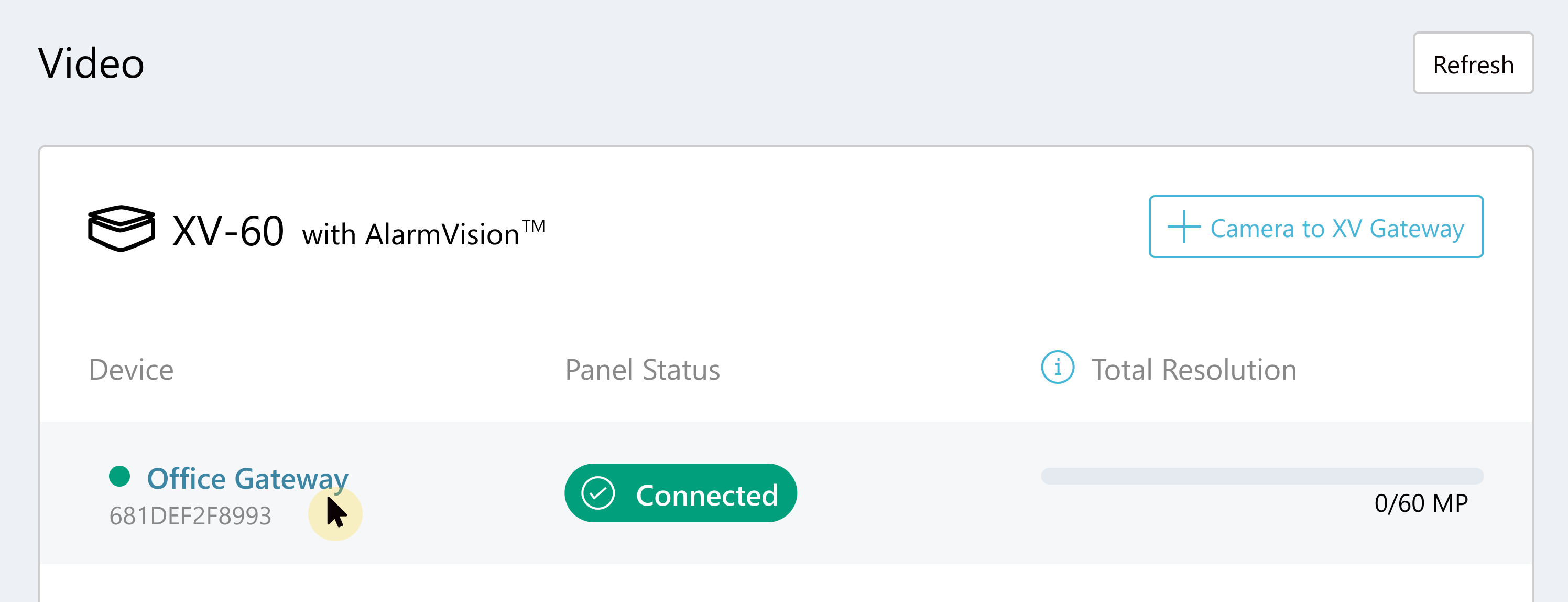This screenshot has height=602, width=1568.
Task: Add a Camera to XV Gateway
Action: [1315, 227]
